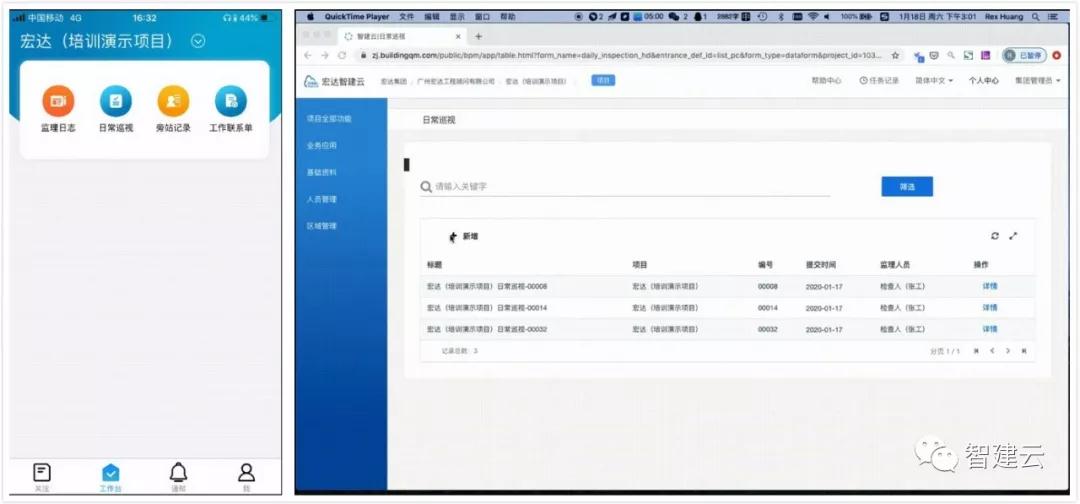
Task: Click the 新增 add button
Action: click(x=464, y=237)
